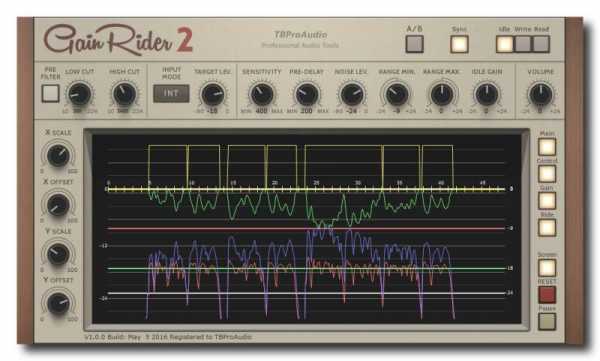The width and height of the screenshot is (600, 361).
Task: Click the Pause display button
Action: click(x=547, y=322)
